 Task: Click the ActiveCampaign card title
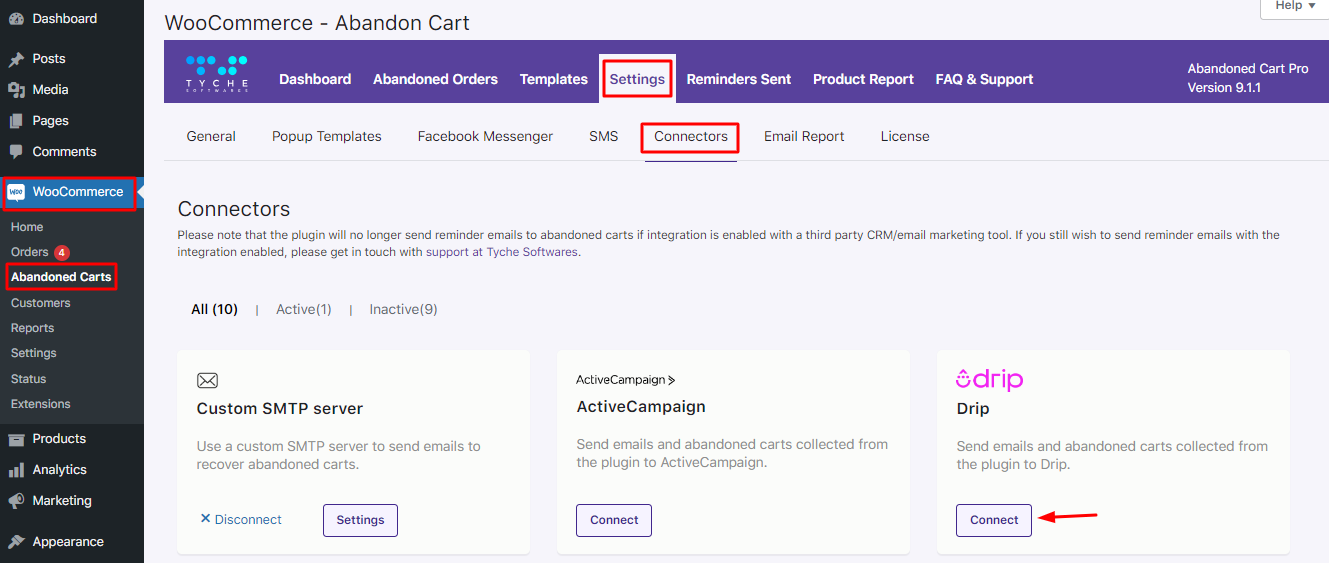click(x=641, y=407)
